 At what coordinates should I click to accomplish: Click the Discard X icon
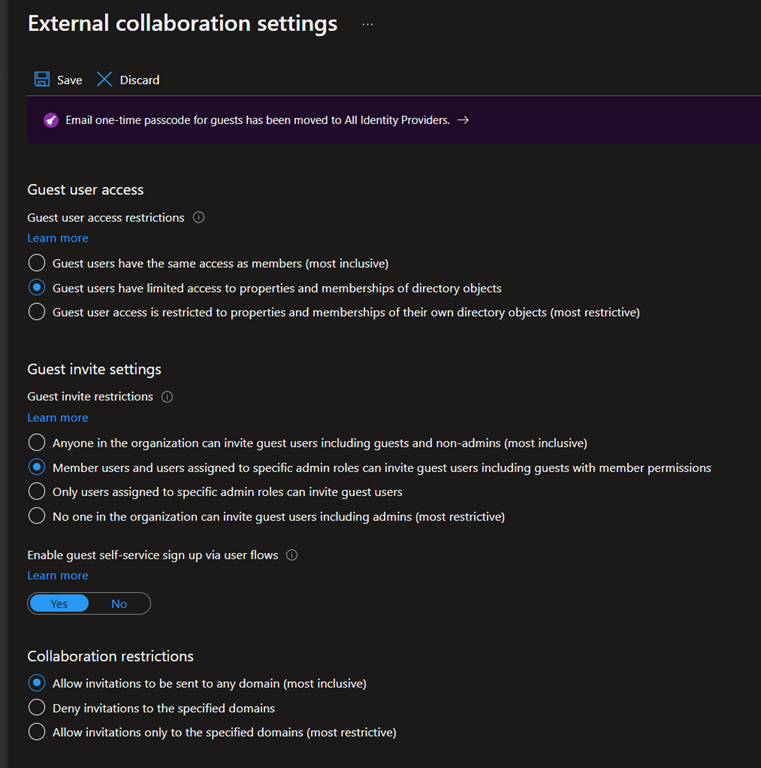coord(104,80)
